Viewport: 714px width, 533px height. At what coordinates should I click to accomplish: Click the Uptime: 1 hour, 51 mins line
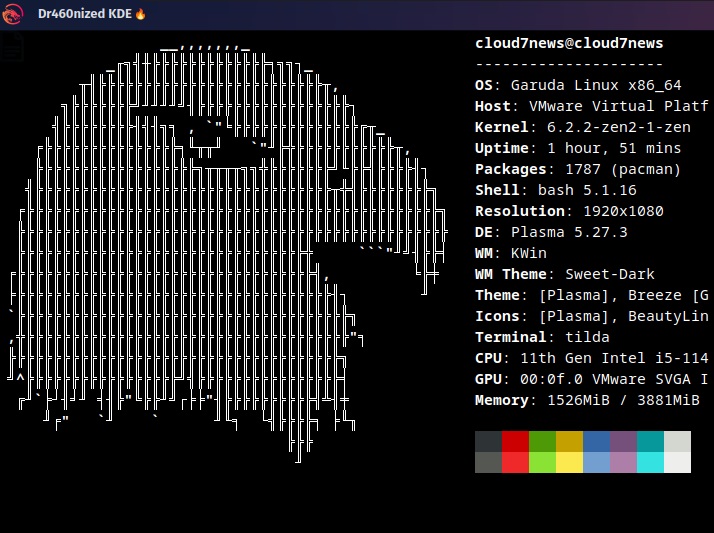pos(578,148)
